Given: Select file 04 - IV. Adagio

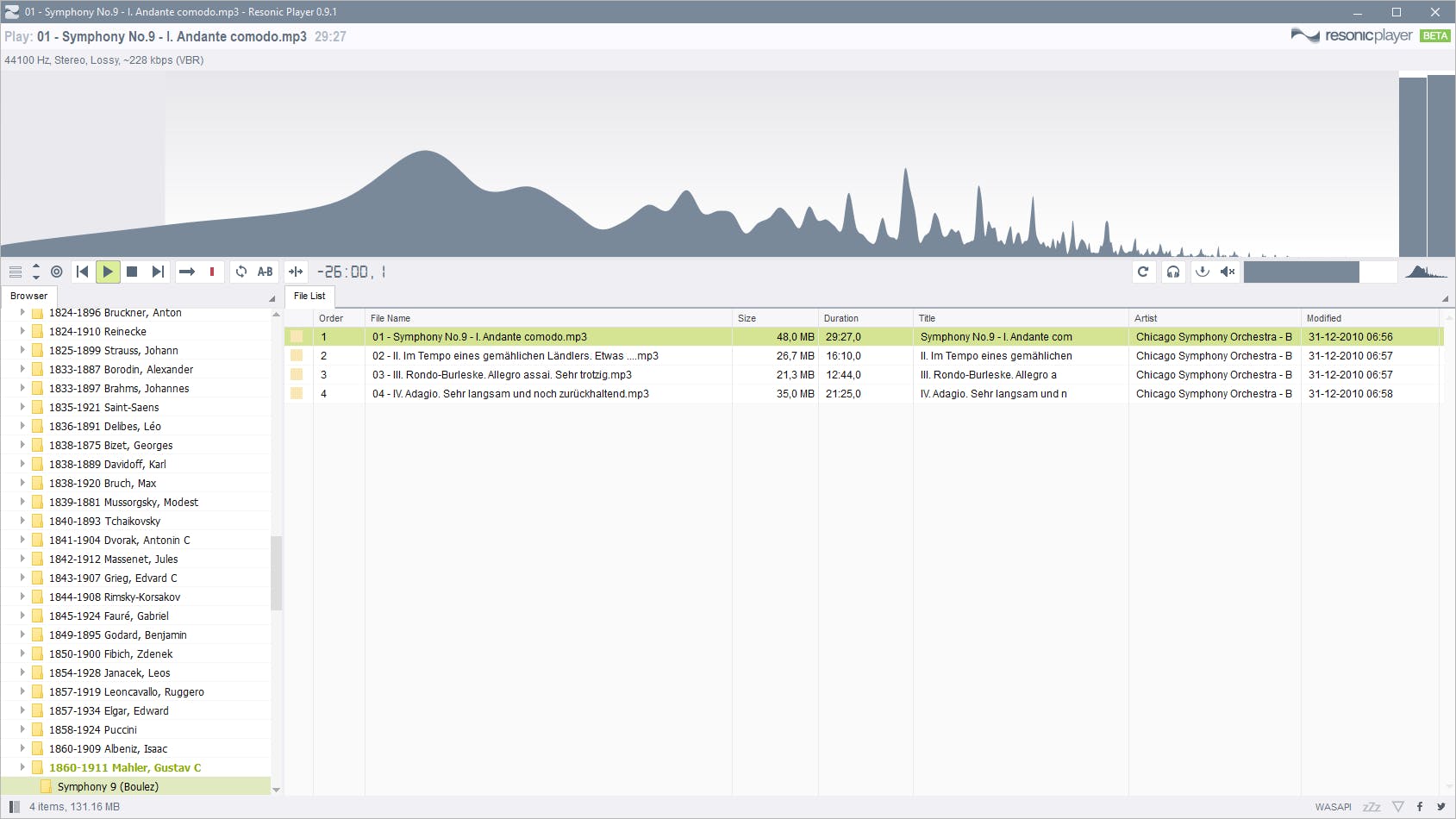Looking at the screenshot, I should pos(864,394).
